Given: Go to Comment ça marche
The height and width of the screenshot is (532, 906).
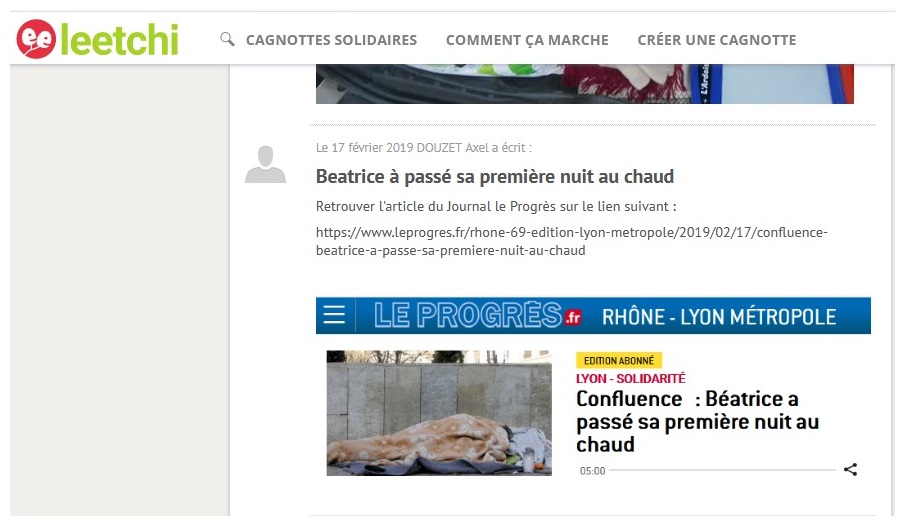Looking at the screenshot, I should [x=527, y=40].
